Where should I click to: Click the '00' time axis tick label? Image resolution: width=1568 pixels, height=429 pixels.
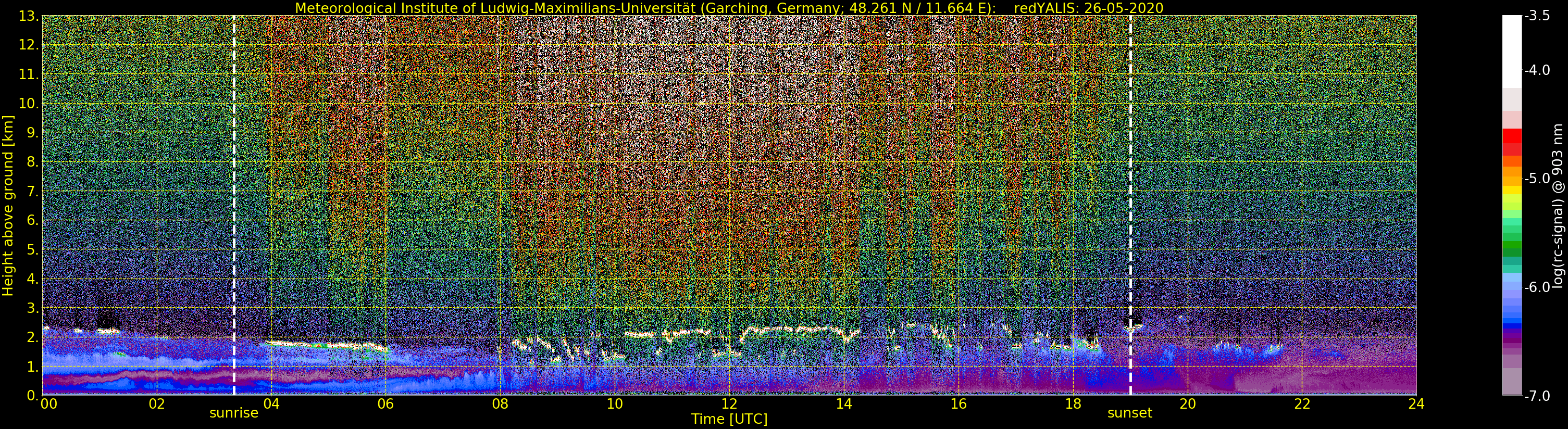pos(48,404)
